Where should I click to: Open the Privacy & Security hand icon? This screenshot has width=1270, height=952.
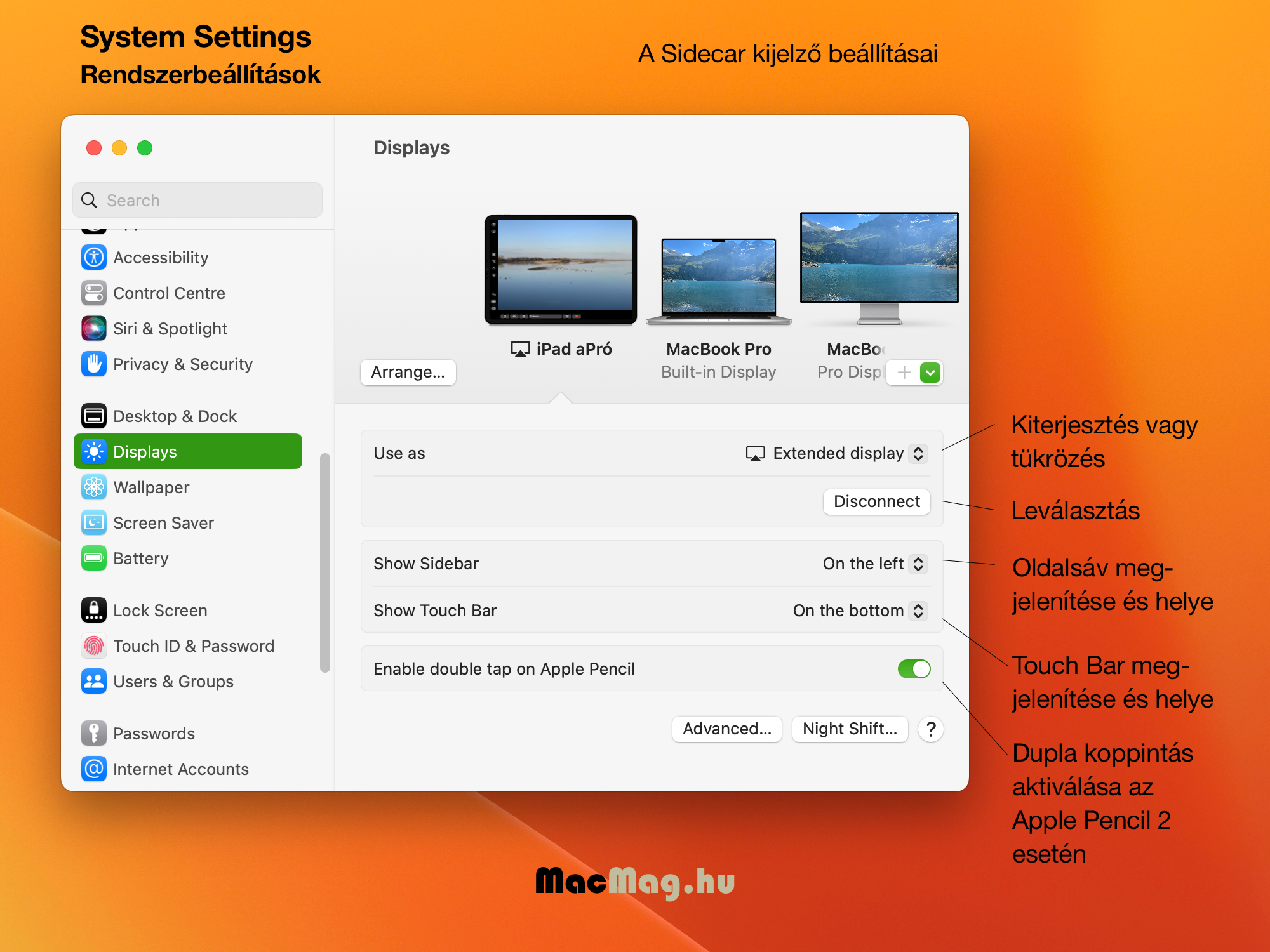click(x=94, y=364)
